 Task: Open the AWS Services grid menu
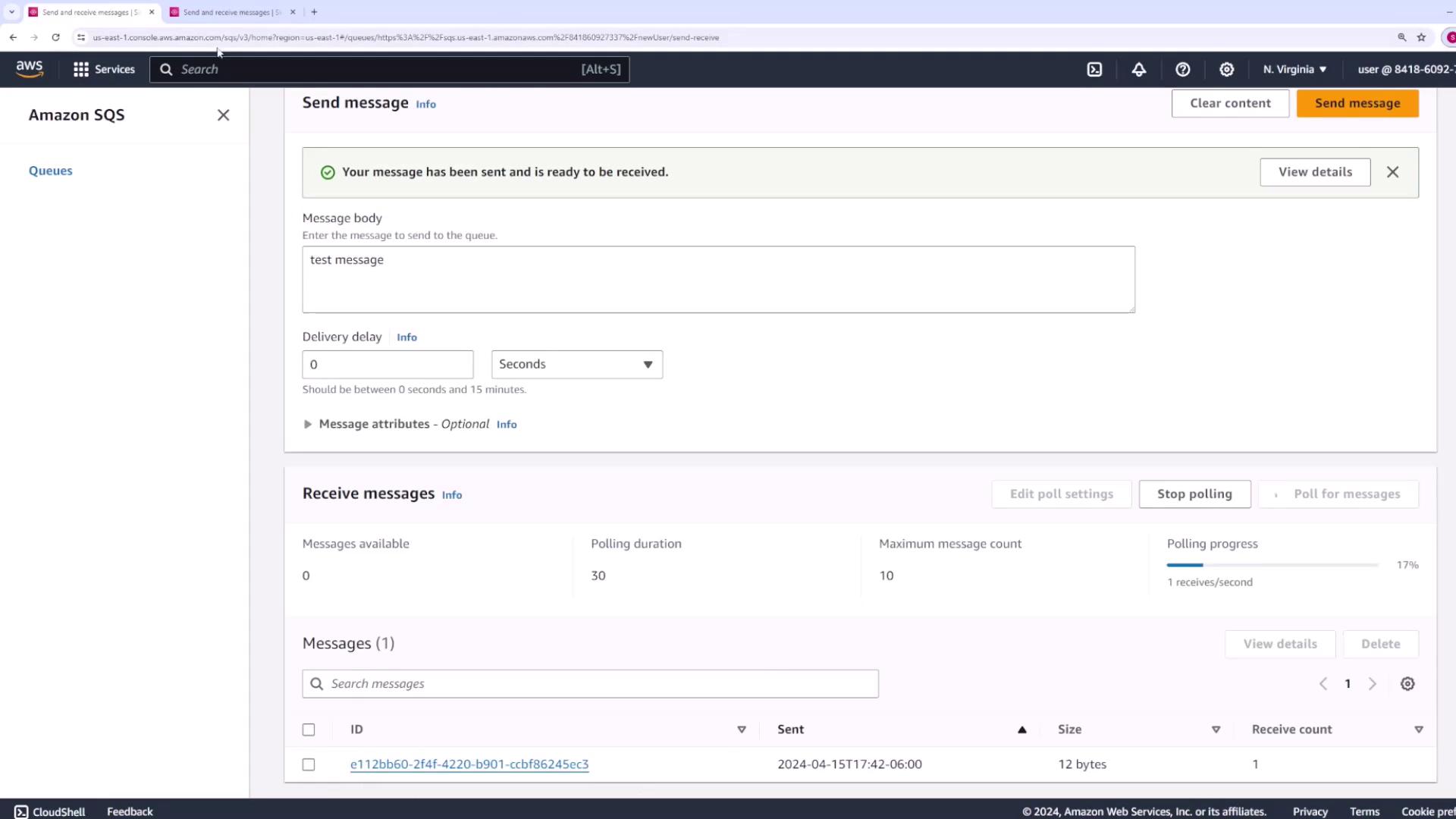coord(104,69)
